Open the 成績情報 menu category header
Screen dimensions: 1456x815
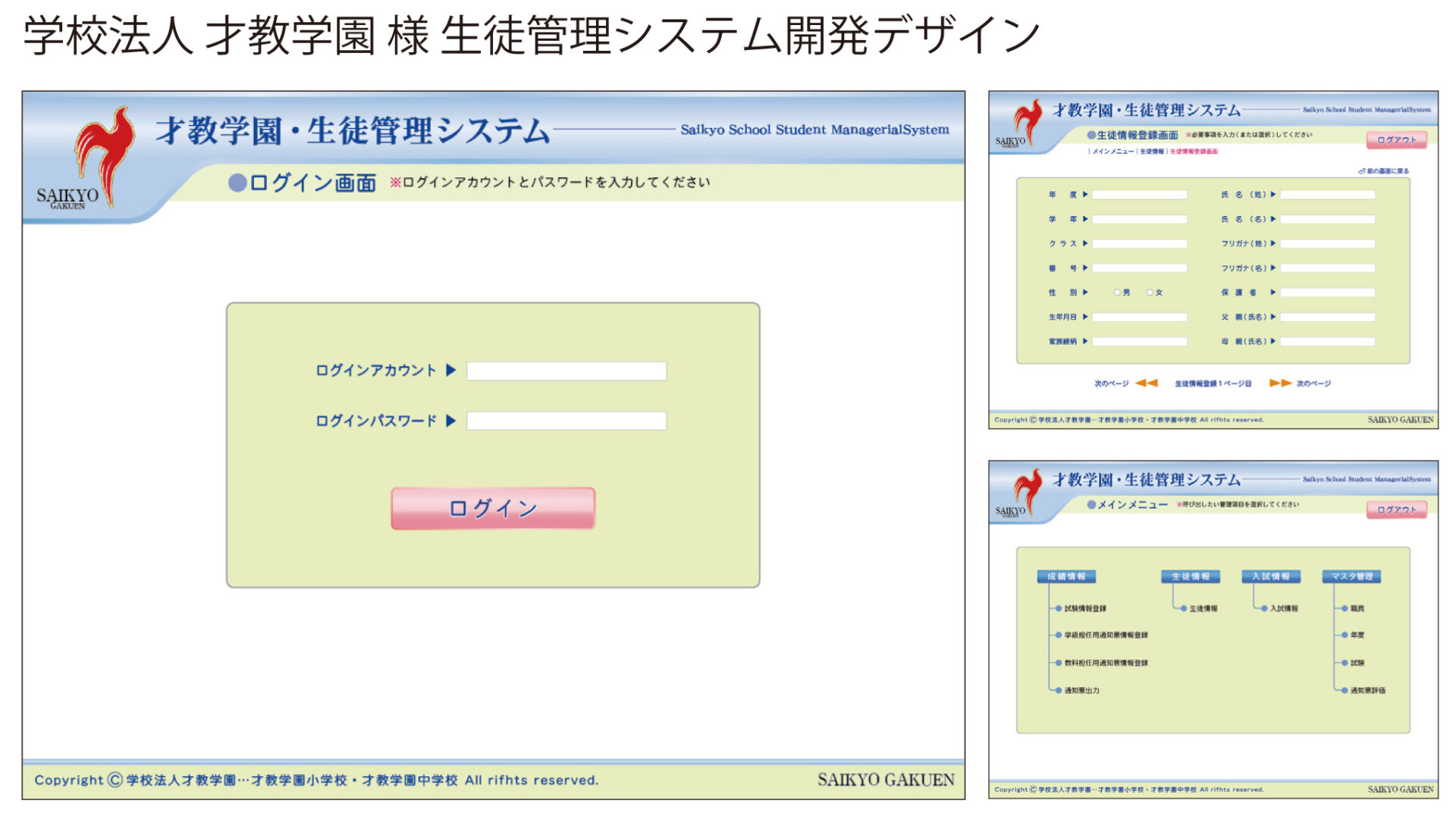(1065, 576)
